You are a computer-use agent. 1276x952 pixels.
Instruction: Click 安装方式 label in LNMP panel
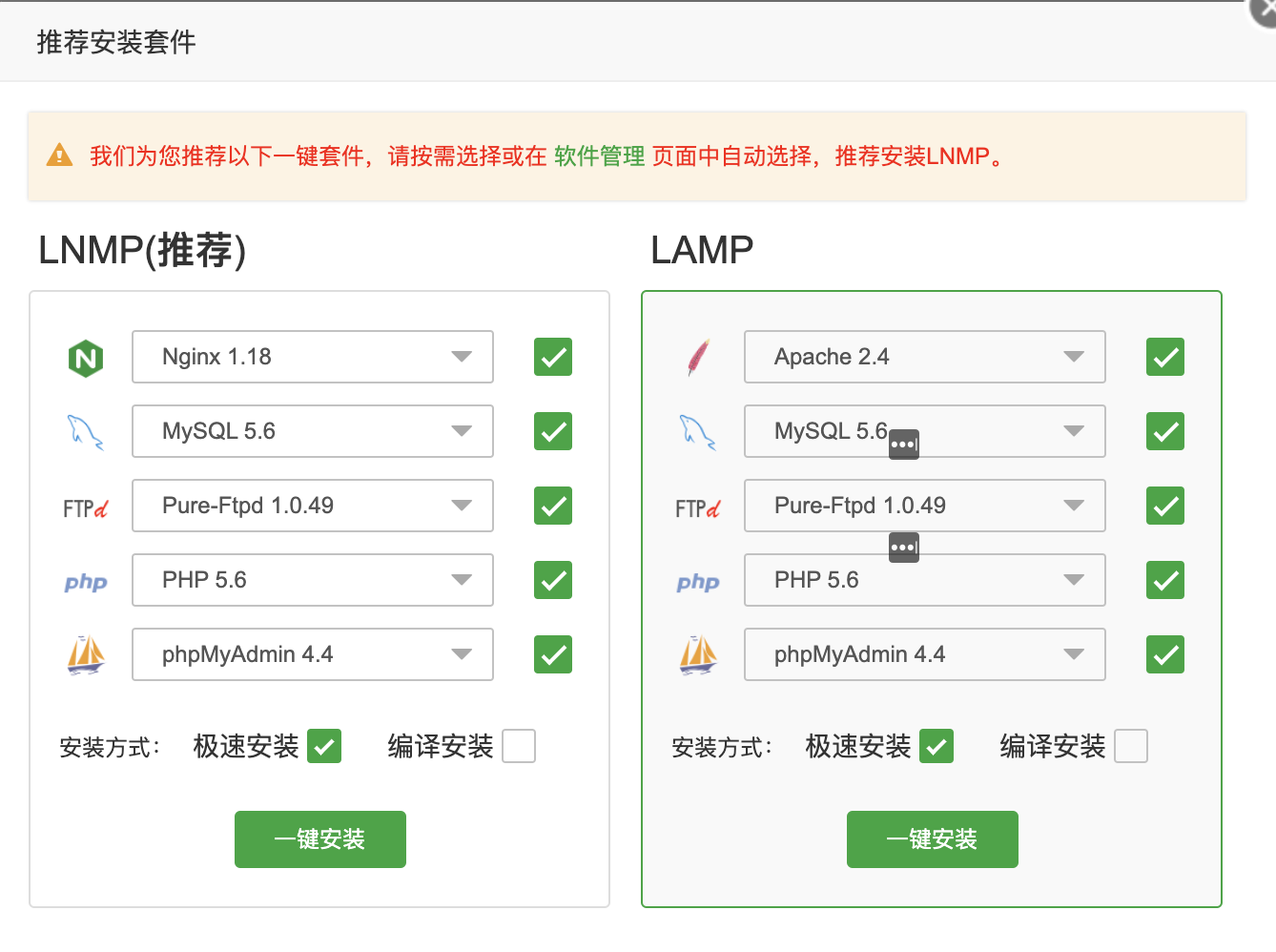(110, 747)
